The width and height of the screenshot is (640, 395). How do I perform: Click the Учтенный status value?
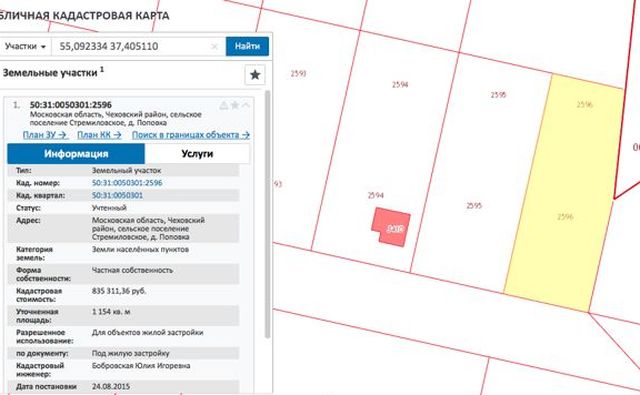click(x=109, y=208)
